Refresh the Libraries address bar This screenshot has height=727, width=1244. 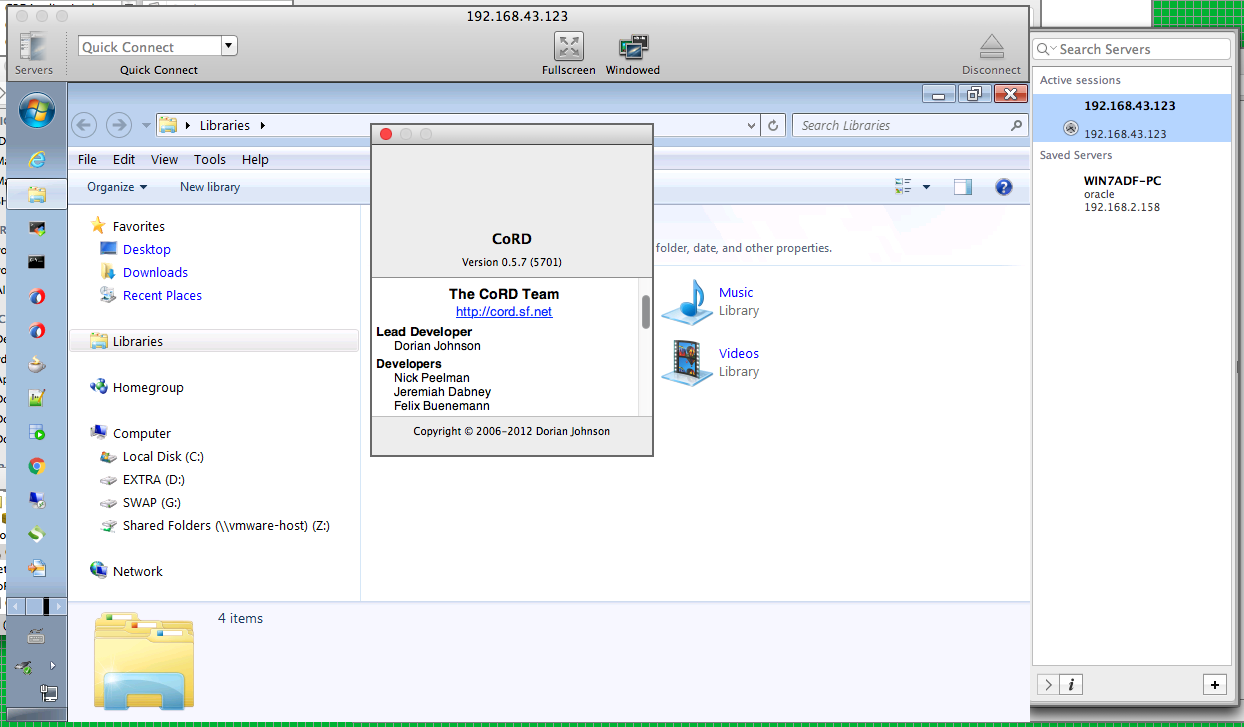pos(772,126)
